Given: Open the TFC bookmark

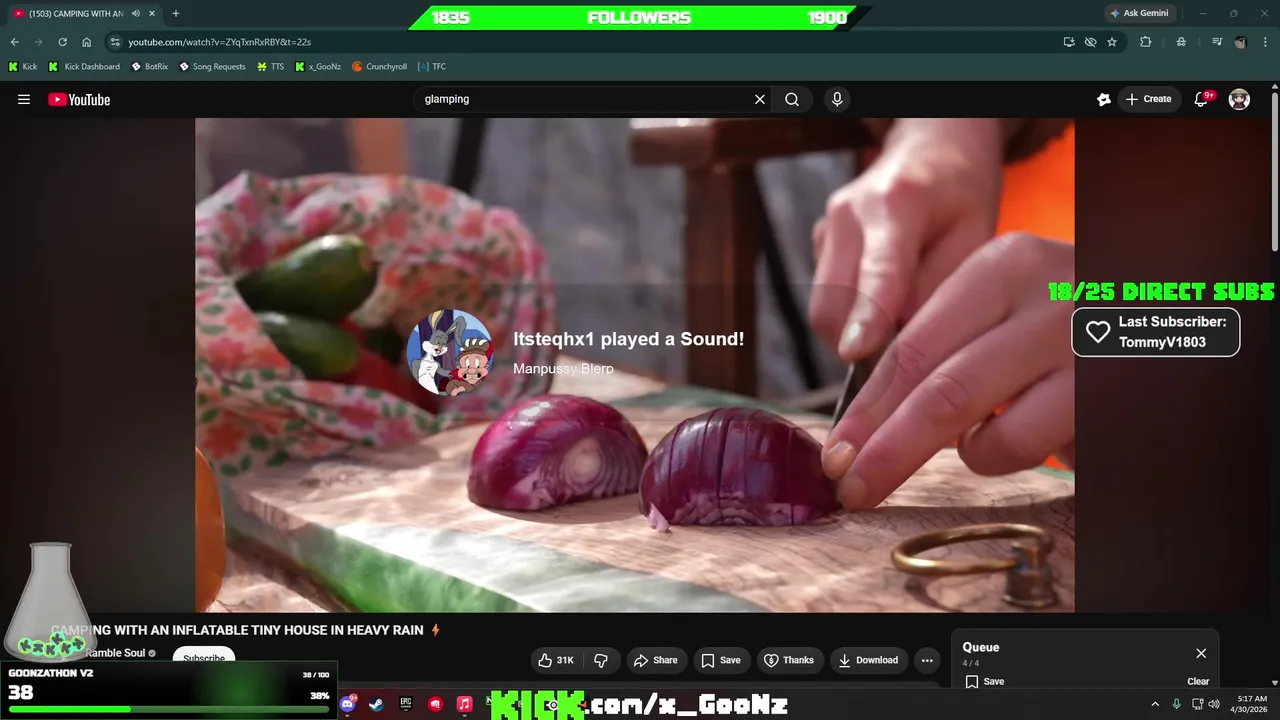Looking at the screenshot, I should (432, 67).
